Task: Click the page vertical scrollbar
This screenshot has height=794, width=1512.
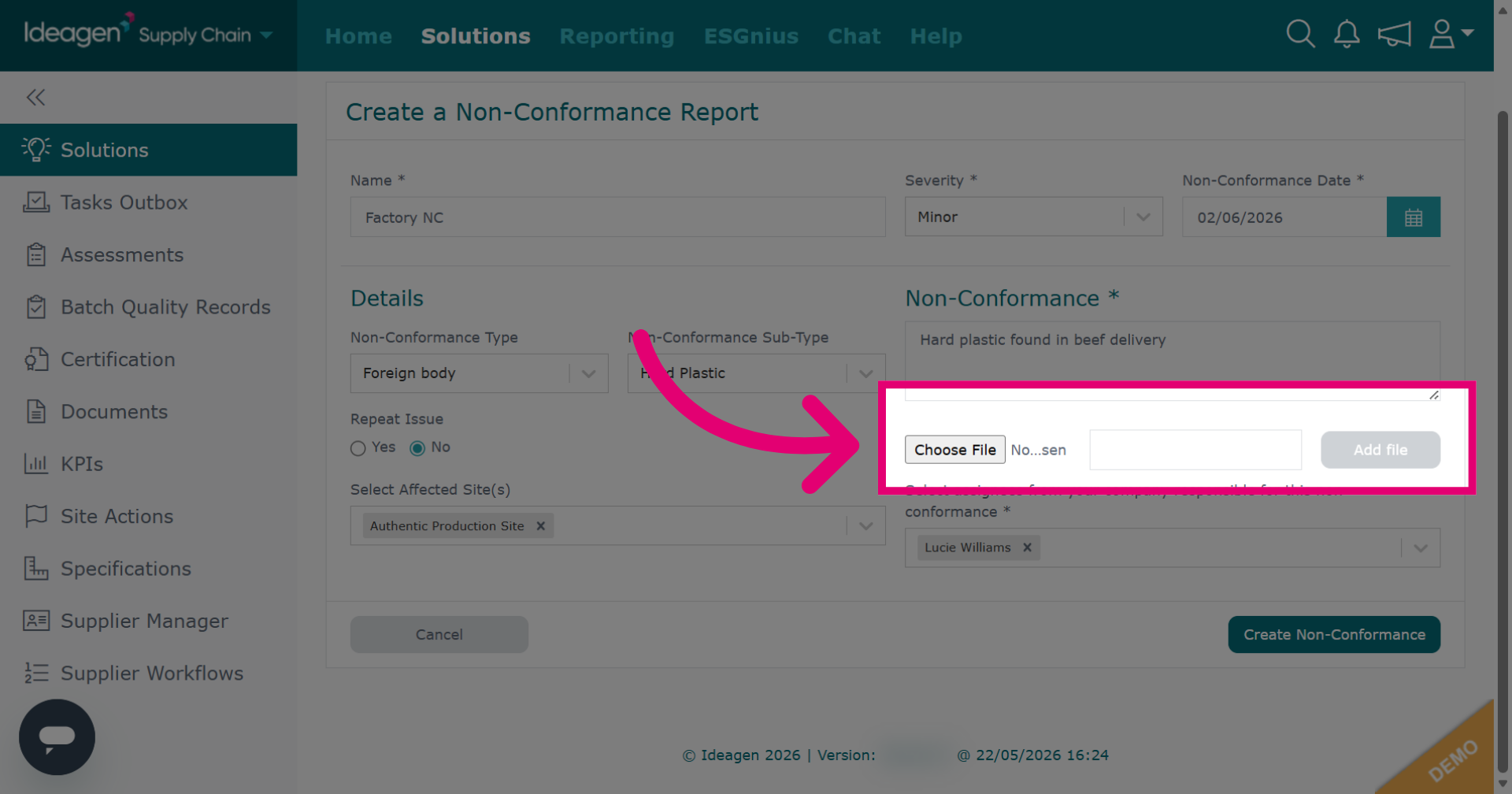Action: (x=1503, y=441)
